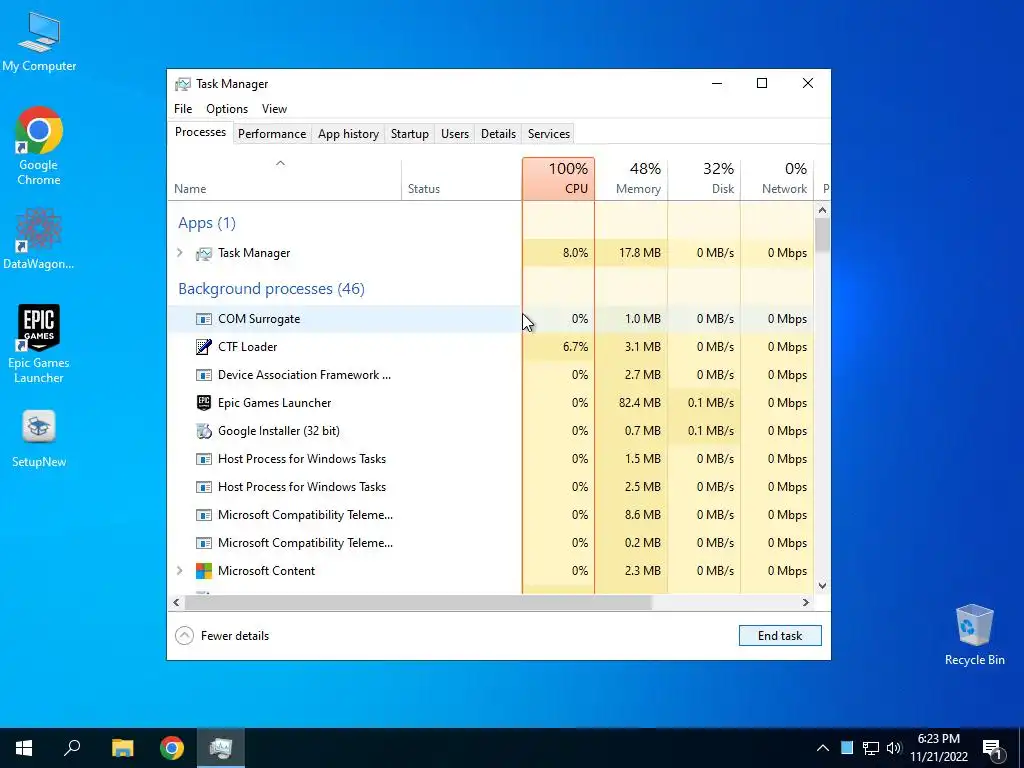This screenshot has width=1024, height=768.
Task: Open the Options menu
Action: click(x=227, y=109)
